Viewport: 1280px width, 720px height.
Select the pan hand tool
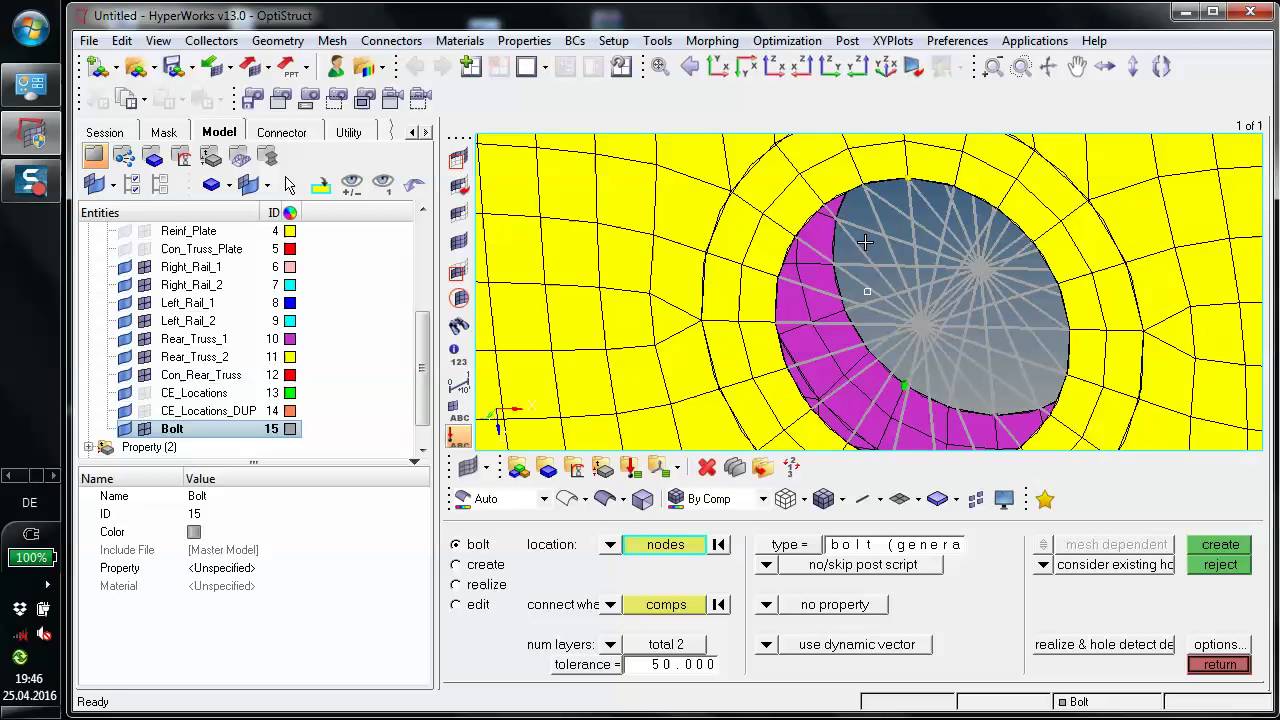1076,67
